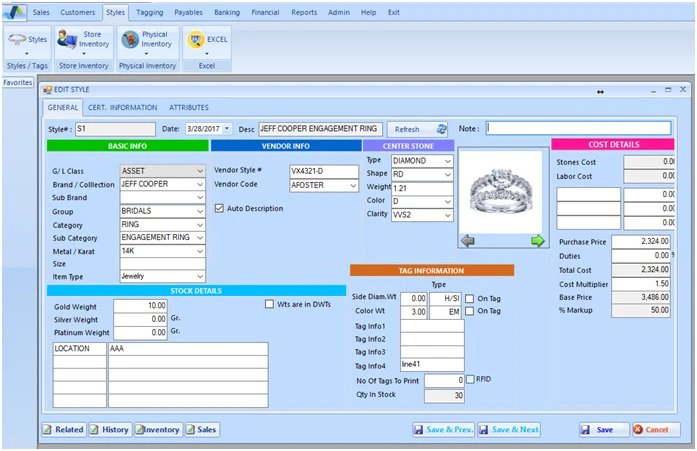697x451 pixels.
Task: Open the Styles ring icon
Action: tap(17, 39)
